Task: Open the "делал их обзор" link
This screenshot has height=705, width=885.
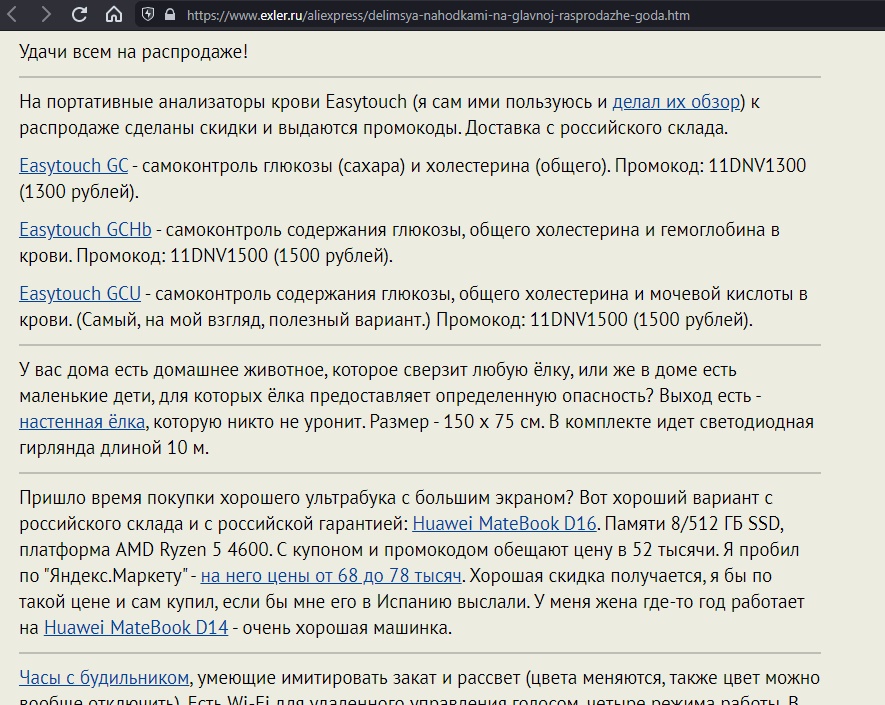Action: 676,102
